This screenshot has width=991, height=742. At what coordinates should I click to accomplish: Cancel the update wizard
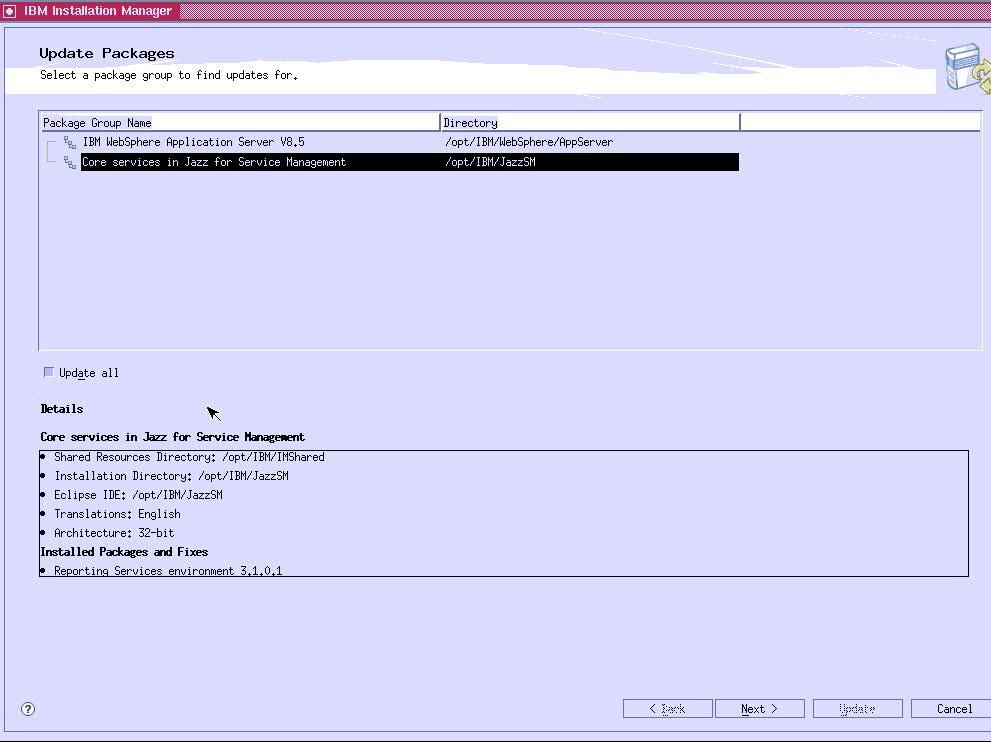click(951, 709)
